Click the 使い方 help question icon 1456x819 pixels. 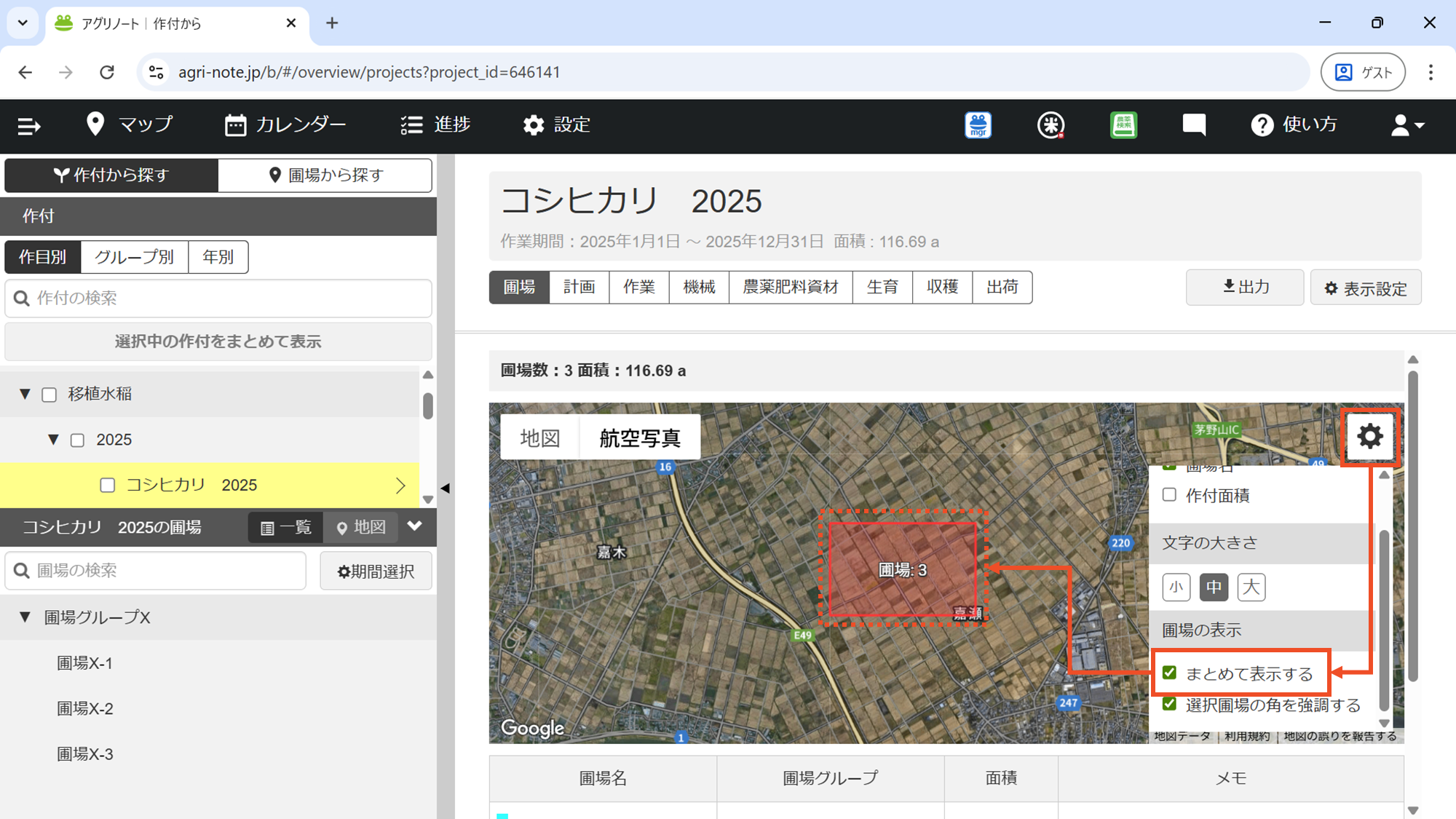(x=1262, y=125)
